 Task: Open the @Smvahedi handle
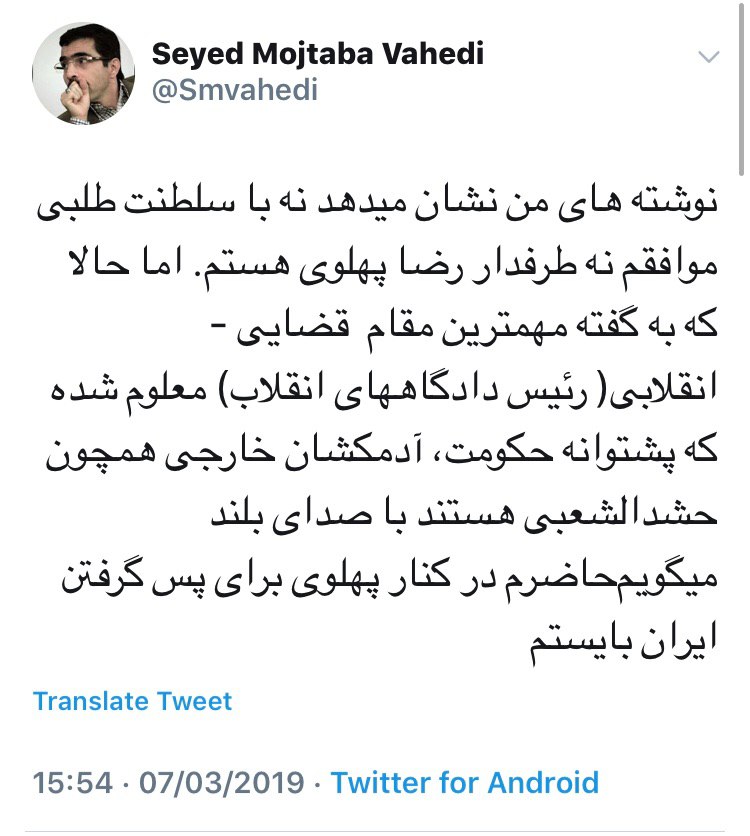235,90
